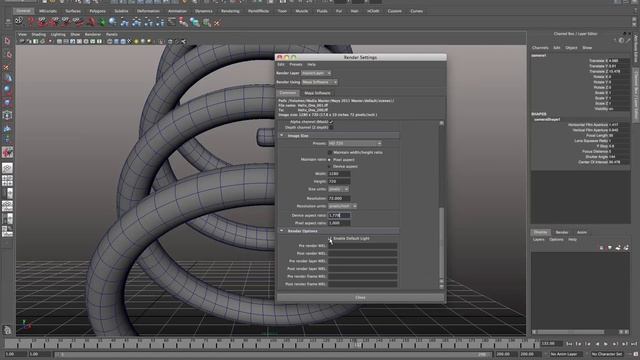Click the last orange cross shelf icon
This screenshot has height=360, width=640.
pyautogui.click(x=217, y=23)
